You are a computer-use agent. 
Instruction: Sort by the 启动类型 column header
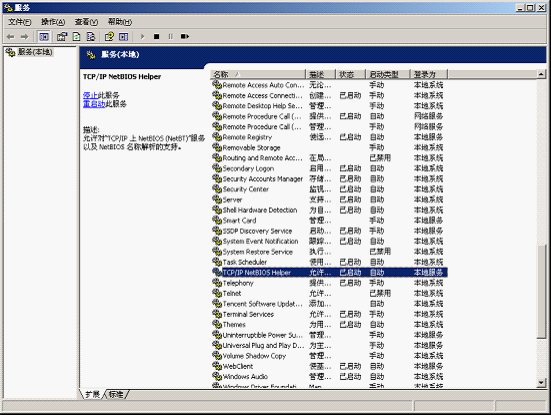pyautogui.click(x=388, y=74)
